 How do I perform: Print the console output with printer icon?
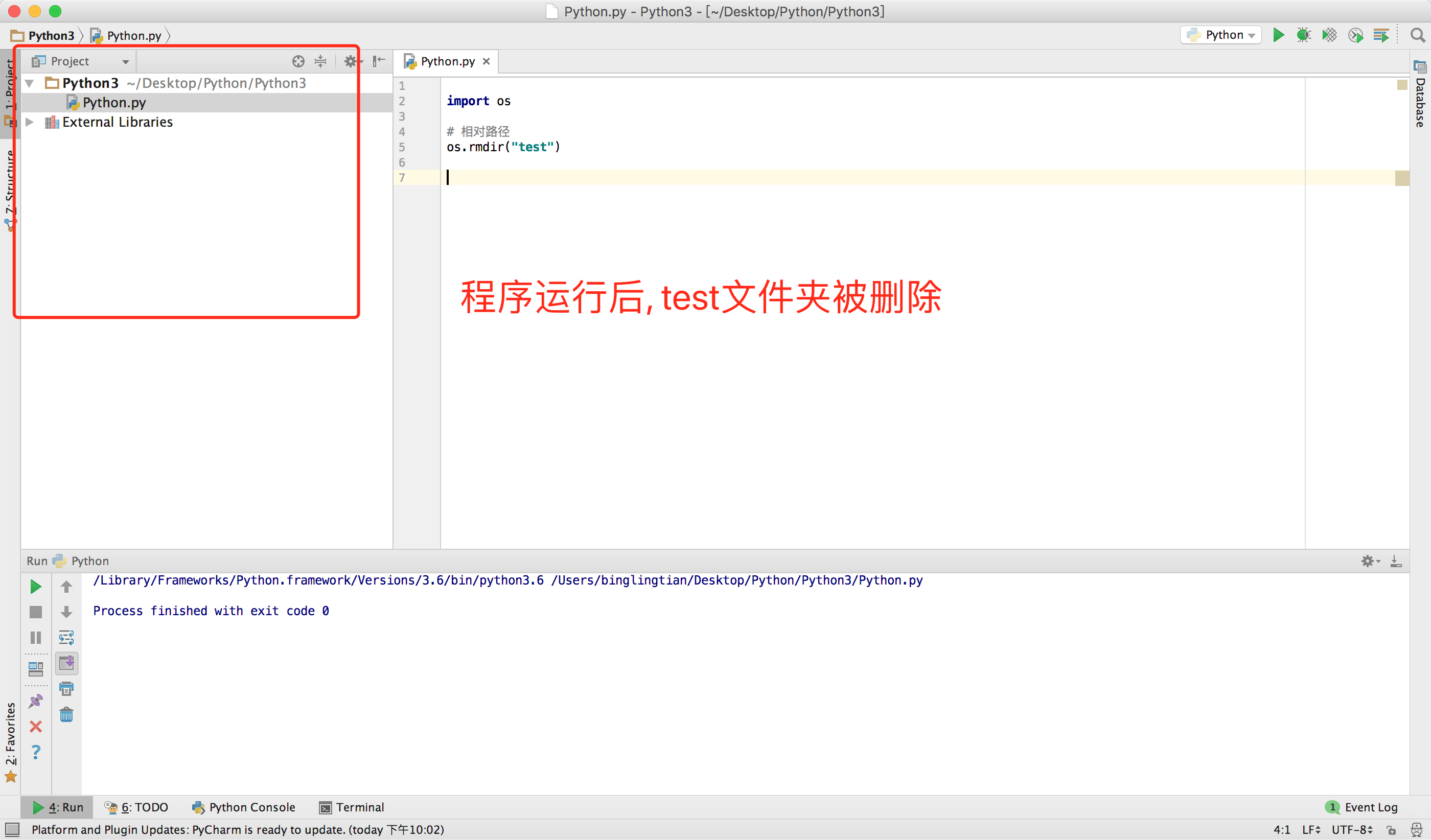pyautogui.click(x=66, y=689)
